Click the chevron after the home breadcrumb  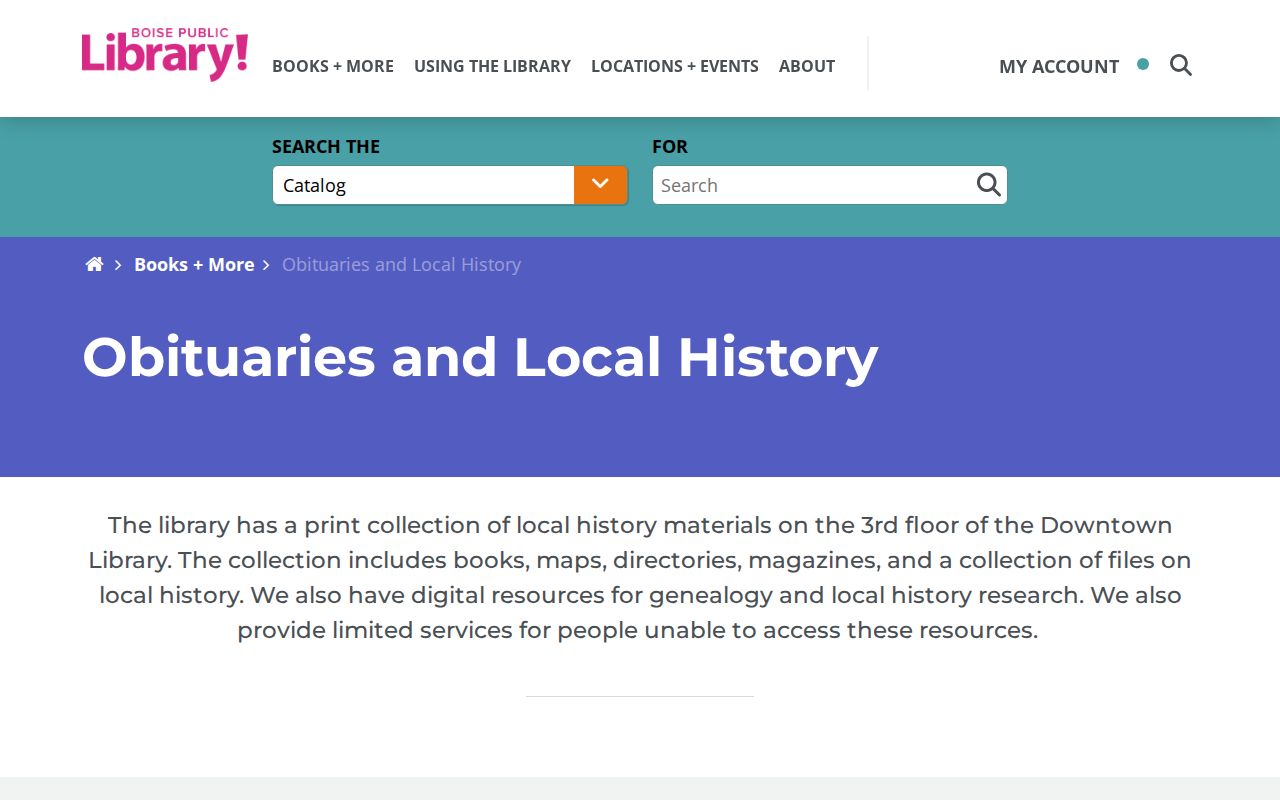point(118,265)
